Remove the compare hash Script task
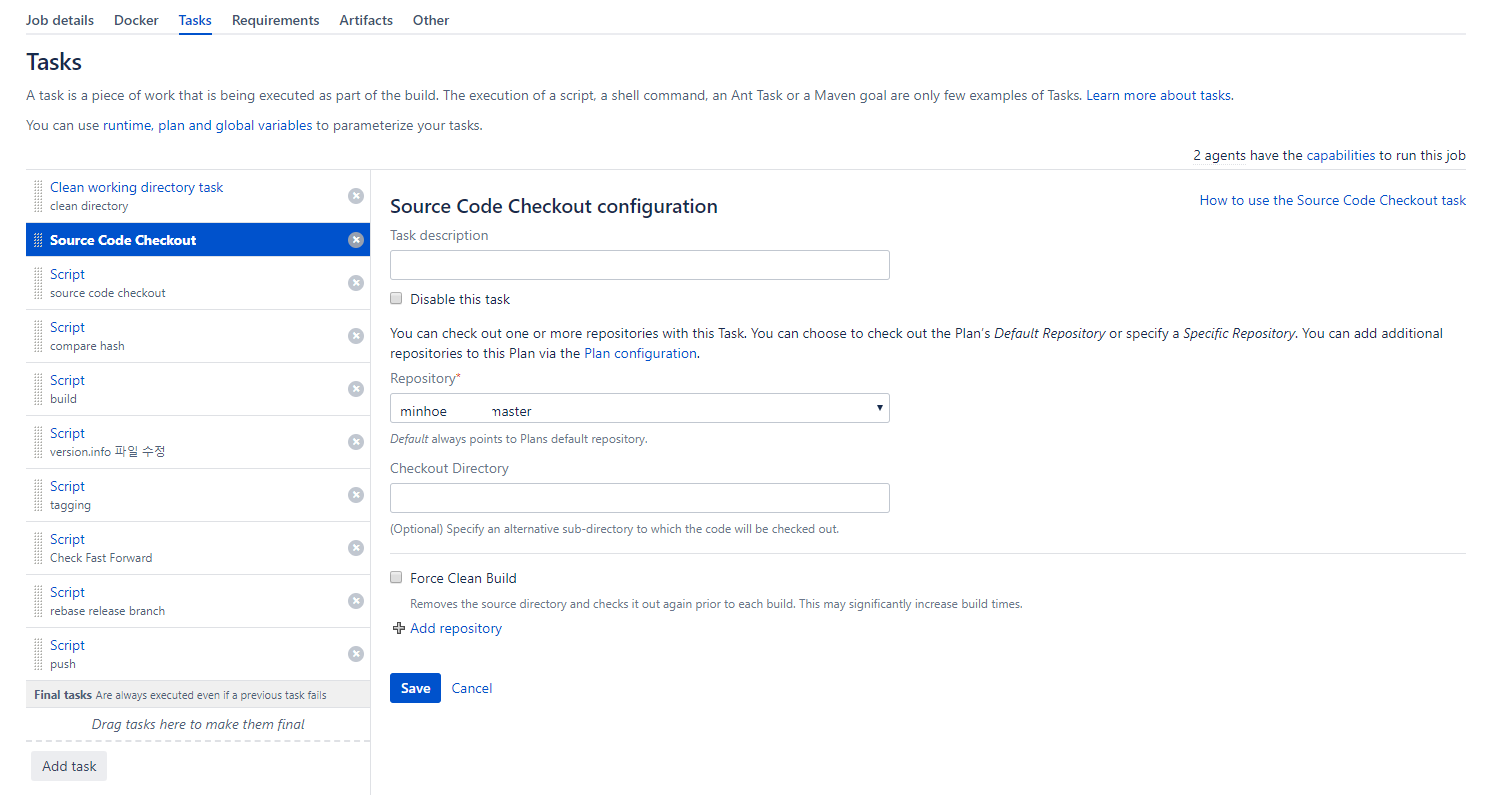The image size is (1489, 803). pyautogui.click(x=355, y=336)
